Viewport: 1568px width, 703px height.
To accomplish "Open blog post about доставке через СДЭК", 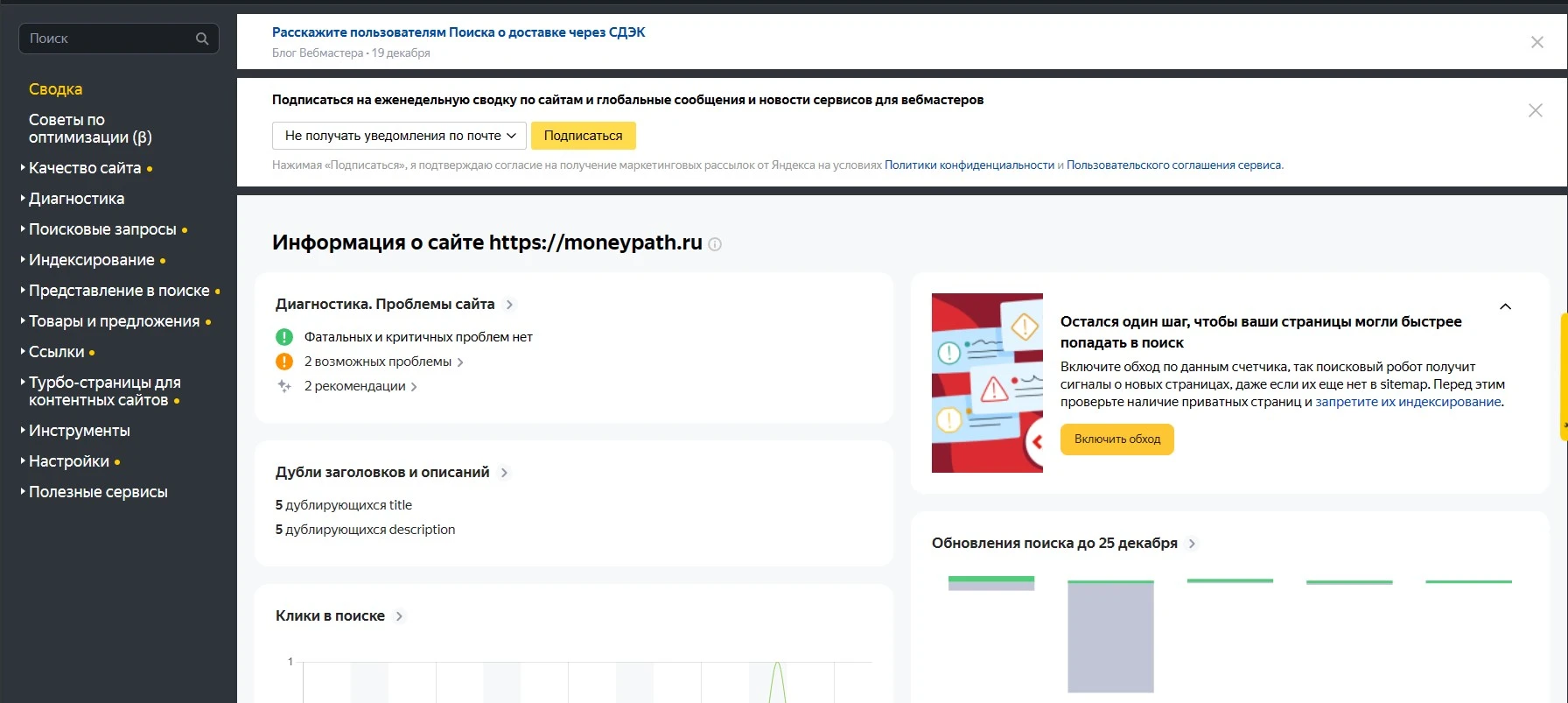I will [458, 32].
